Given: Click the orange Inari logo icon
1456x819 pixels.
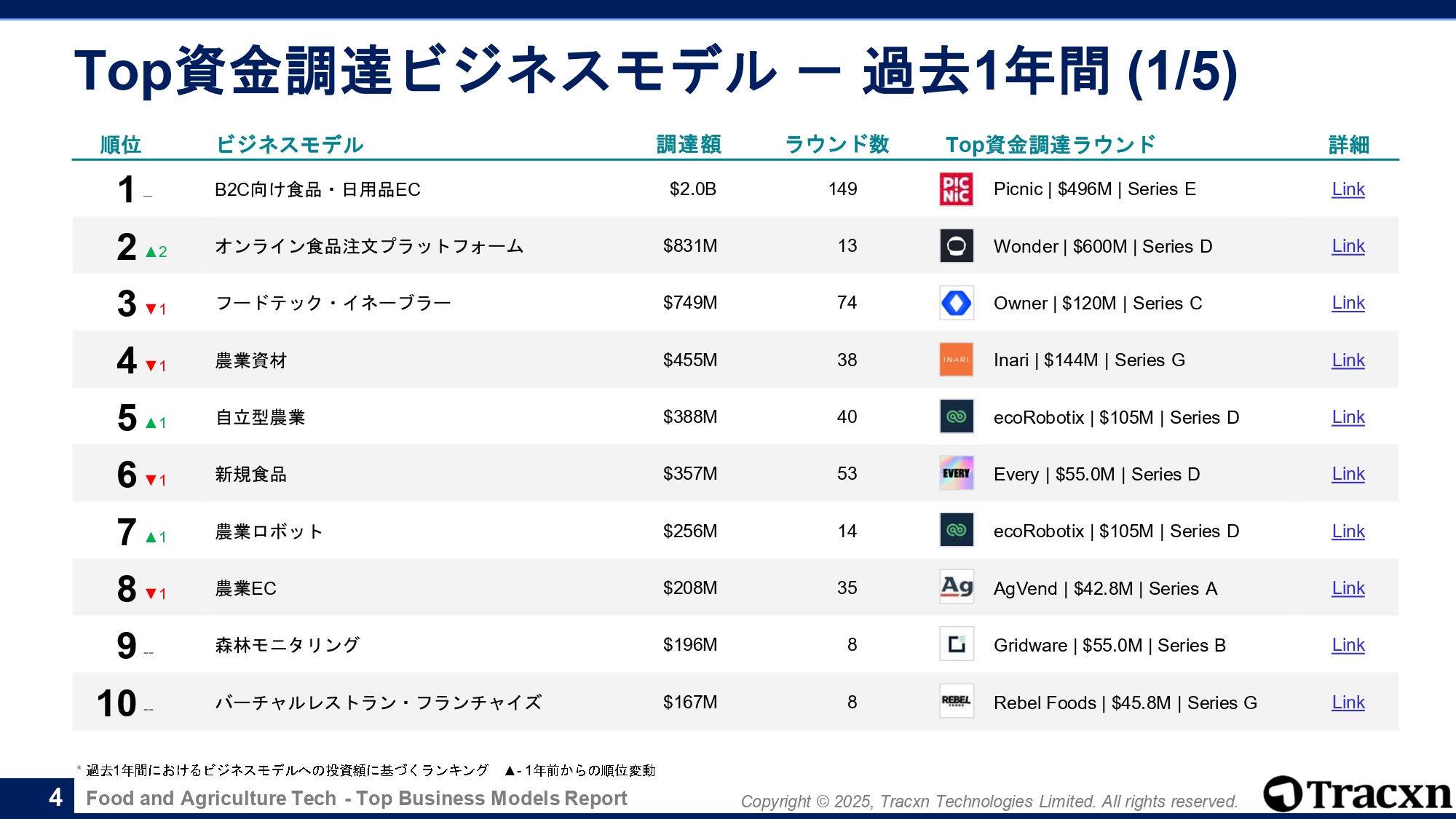Looking at the screenshot, I should (x=956, y=360).
